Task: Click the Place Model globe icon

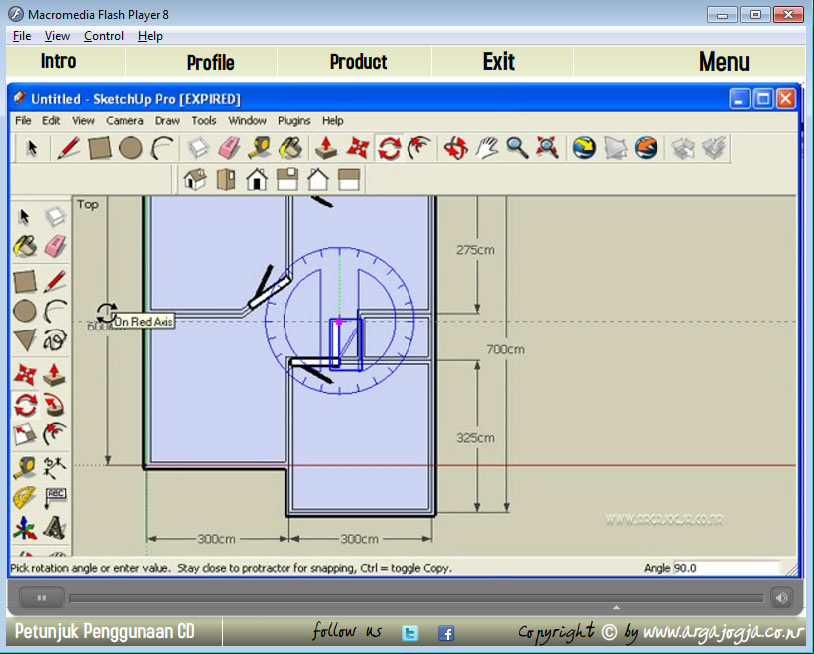Action: pos(646,148)
